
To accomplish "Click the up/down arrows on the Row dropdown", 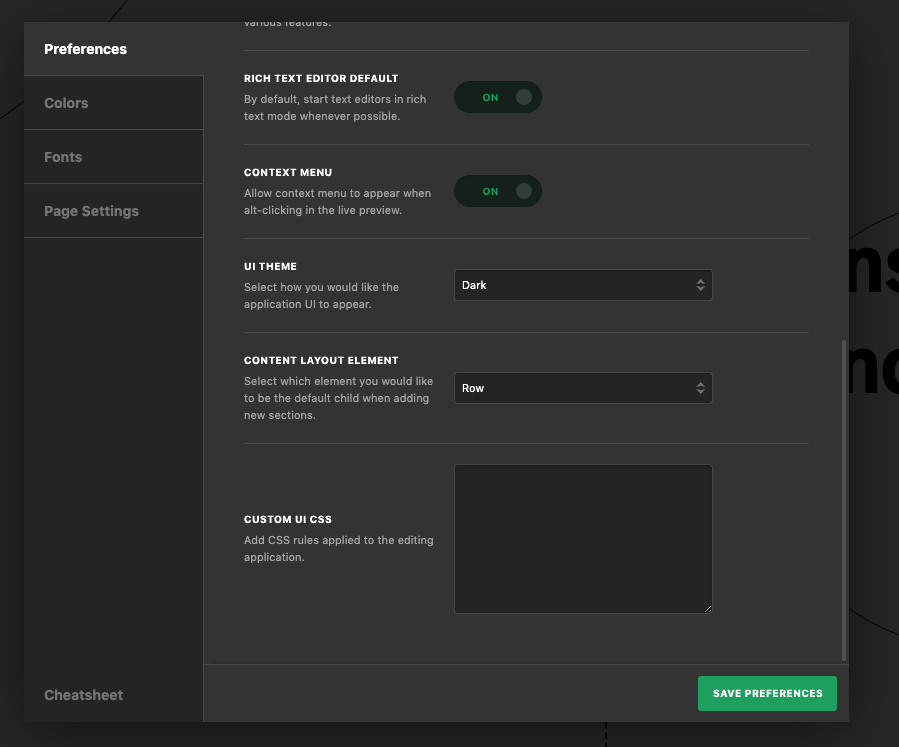I will point(700,388).
